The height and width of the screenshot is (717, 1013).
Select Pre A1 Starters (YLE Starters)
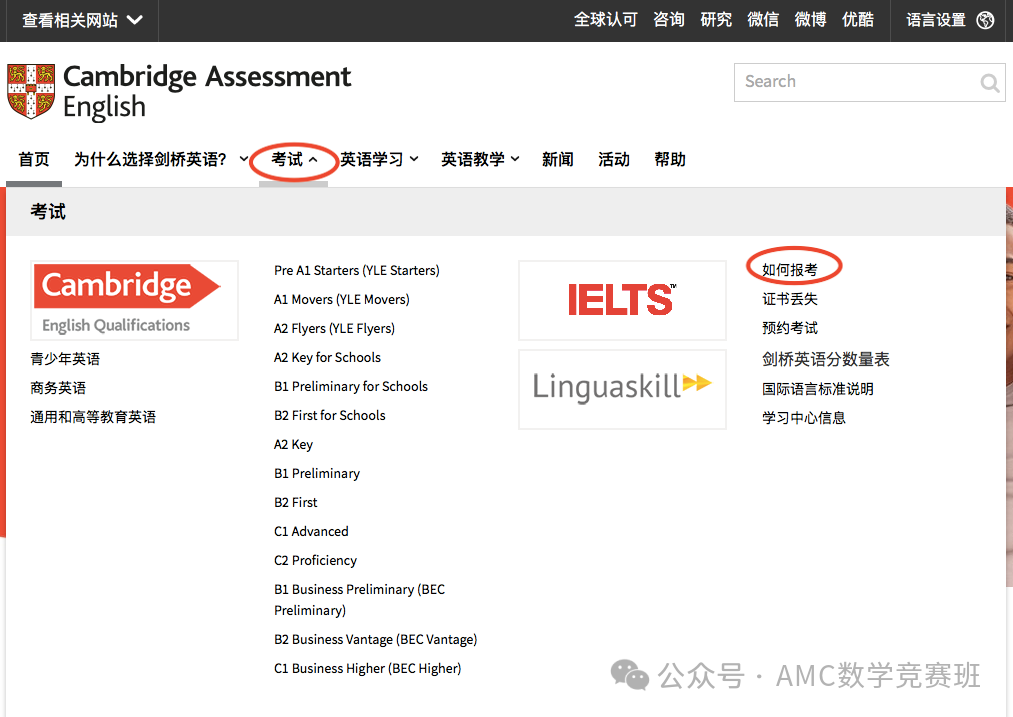[x=357, y=271]
